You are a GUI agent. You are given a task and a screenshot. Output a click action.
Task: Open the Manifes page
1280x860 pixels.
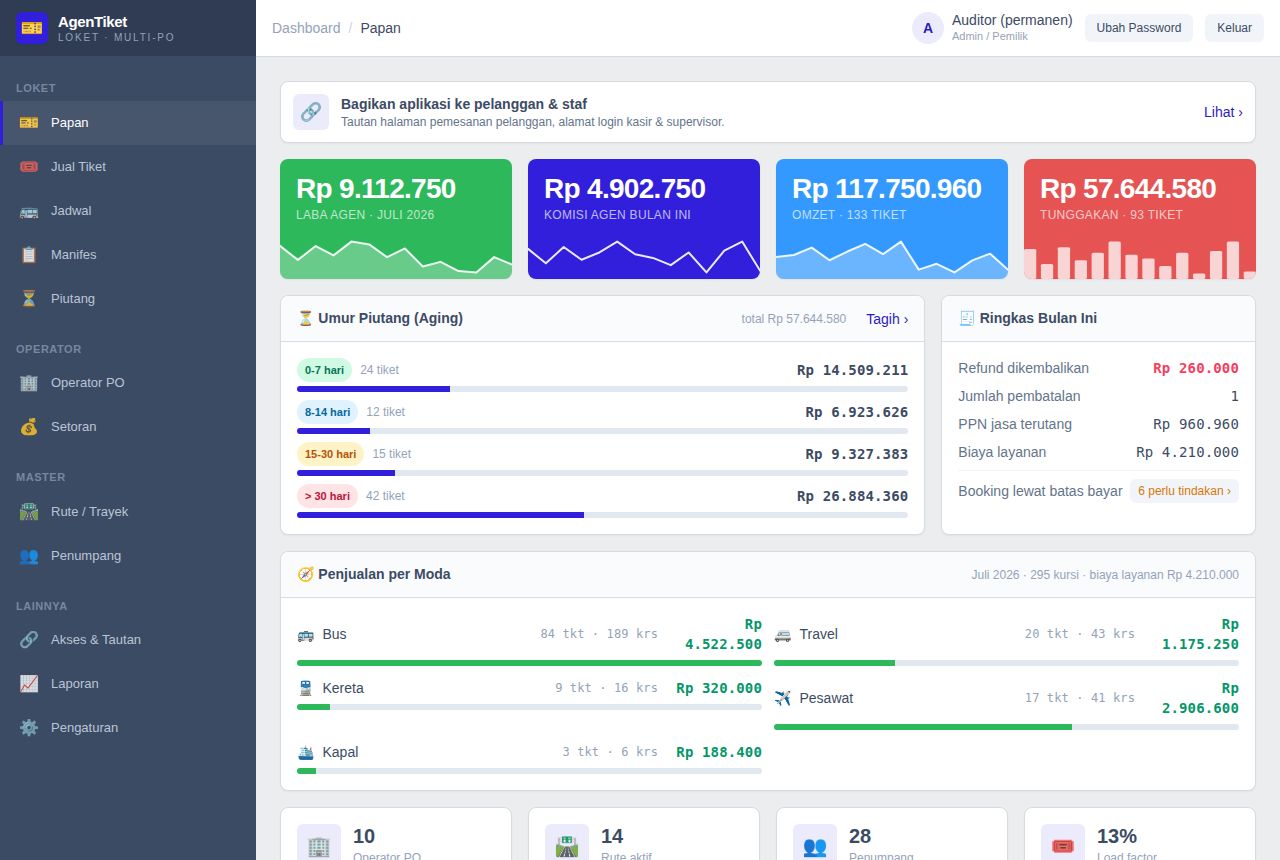pyautogui.click(x=128, y=254)
